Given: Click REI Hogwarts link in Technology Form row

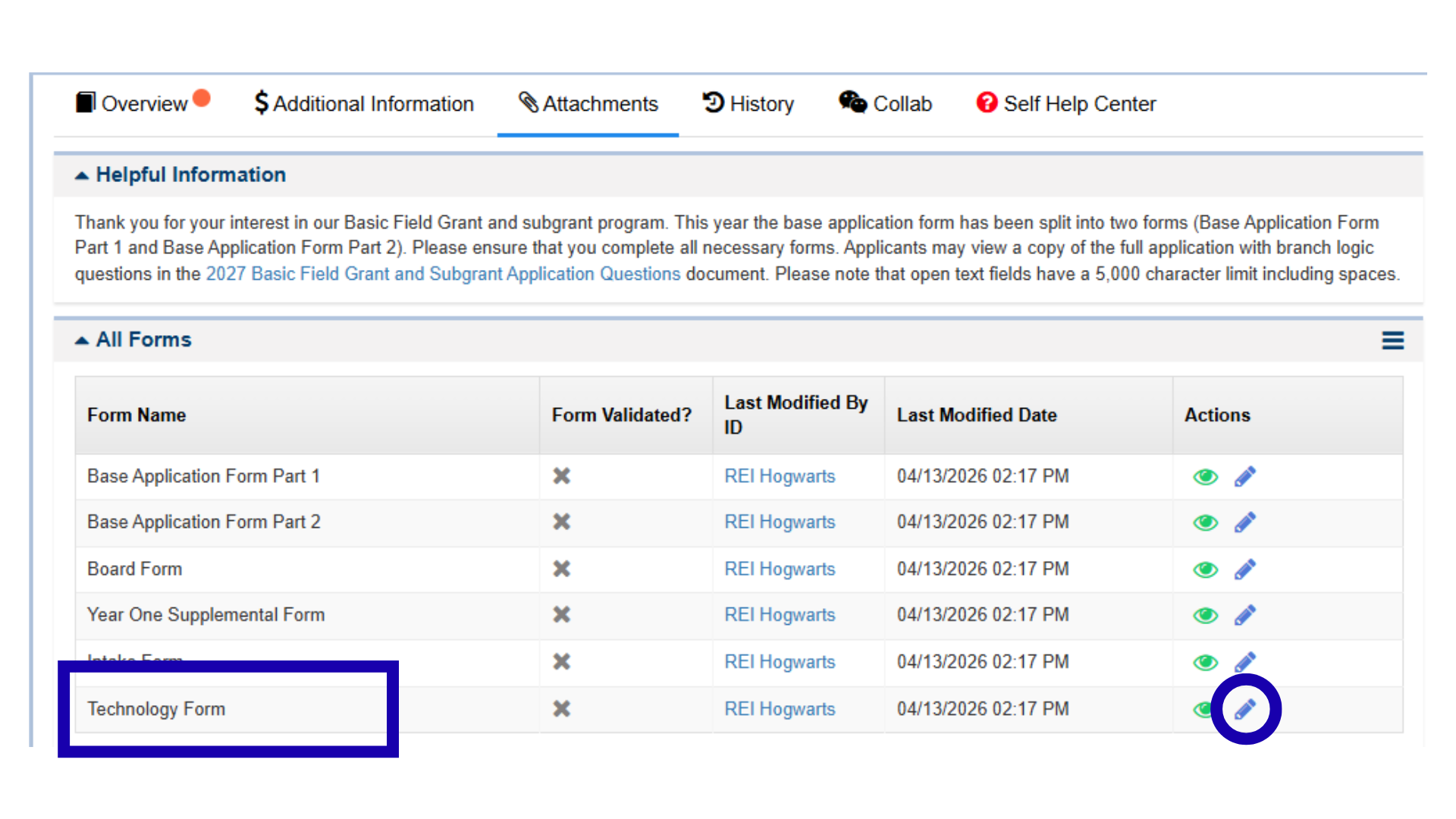Looking at the screenshot, I should click(780, 709).
